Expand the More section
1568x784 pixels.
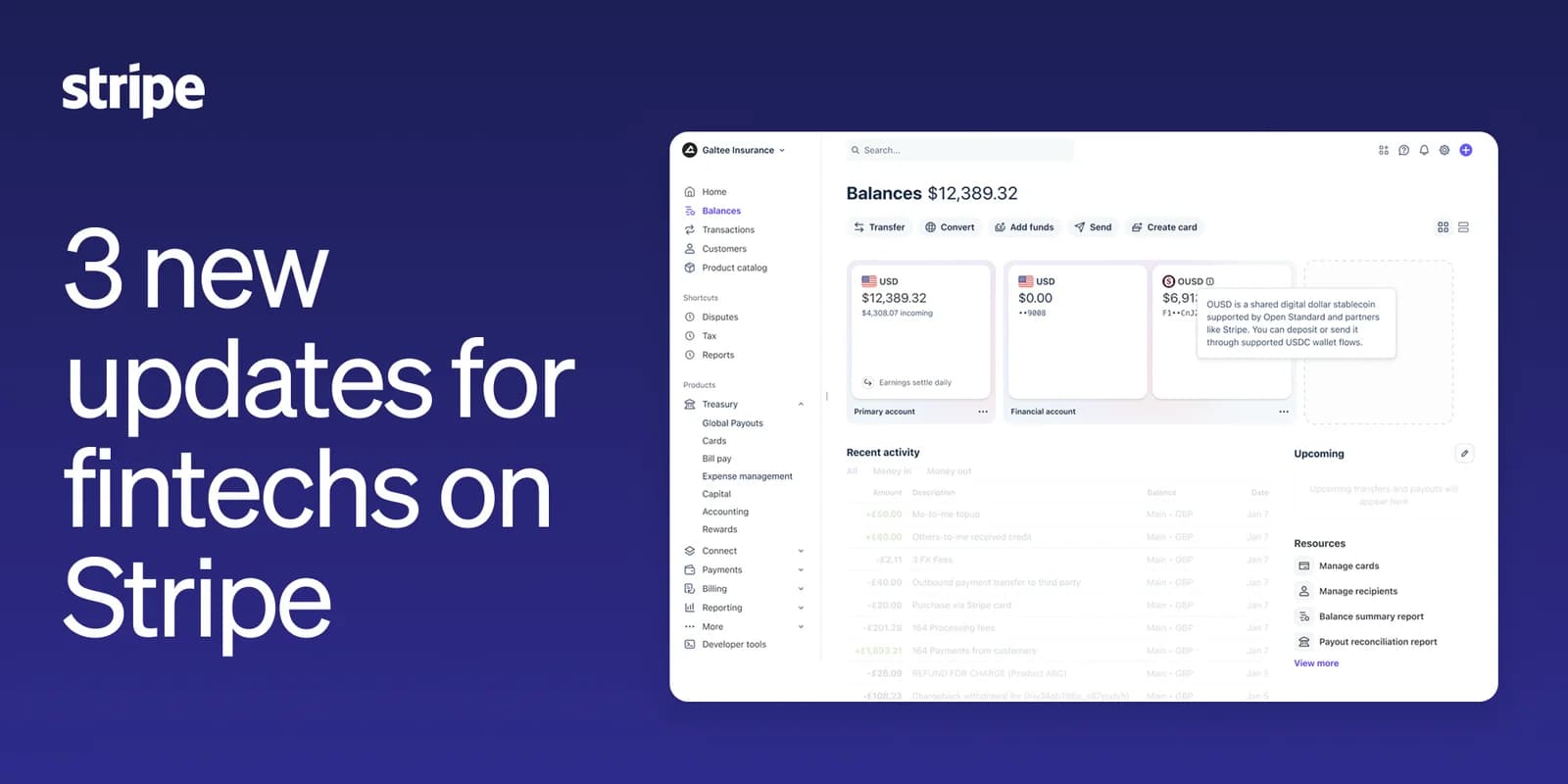click(801, 626)
